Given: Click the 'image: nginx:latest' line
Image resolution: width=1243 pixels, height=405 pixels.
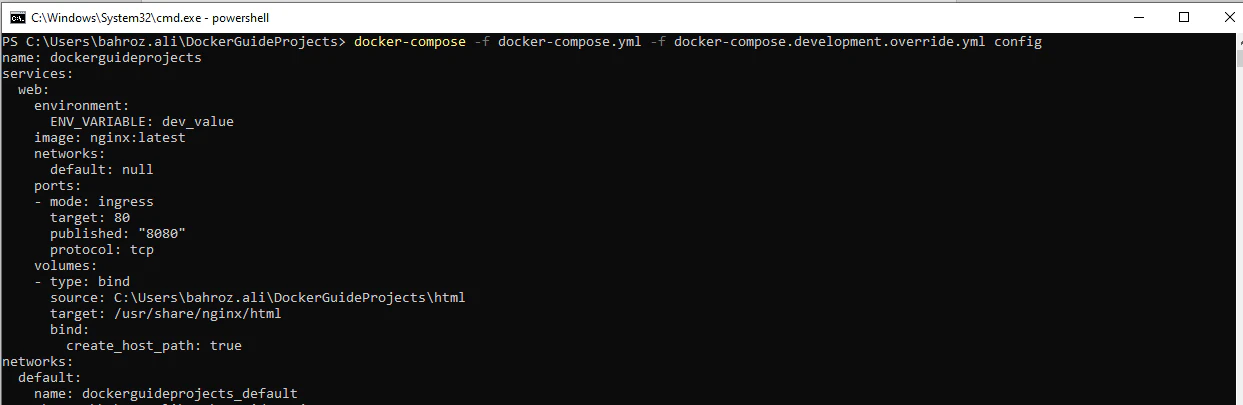Looking at the screenshot, I should (x=110, y=138).
